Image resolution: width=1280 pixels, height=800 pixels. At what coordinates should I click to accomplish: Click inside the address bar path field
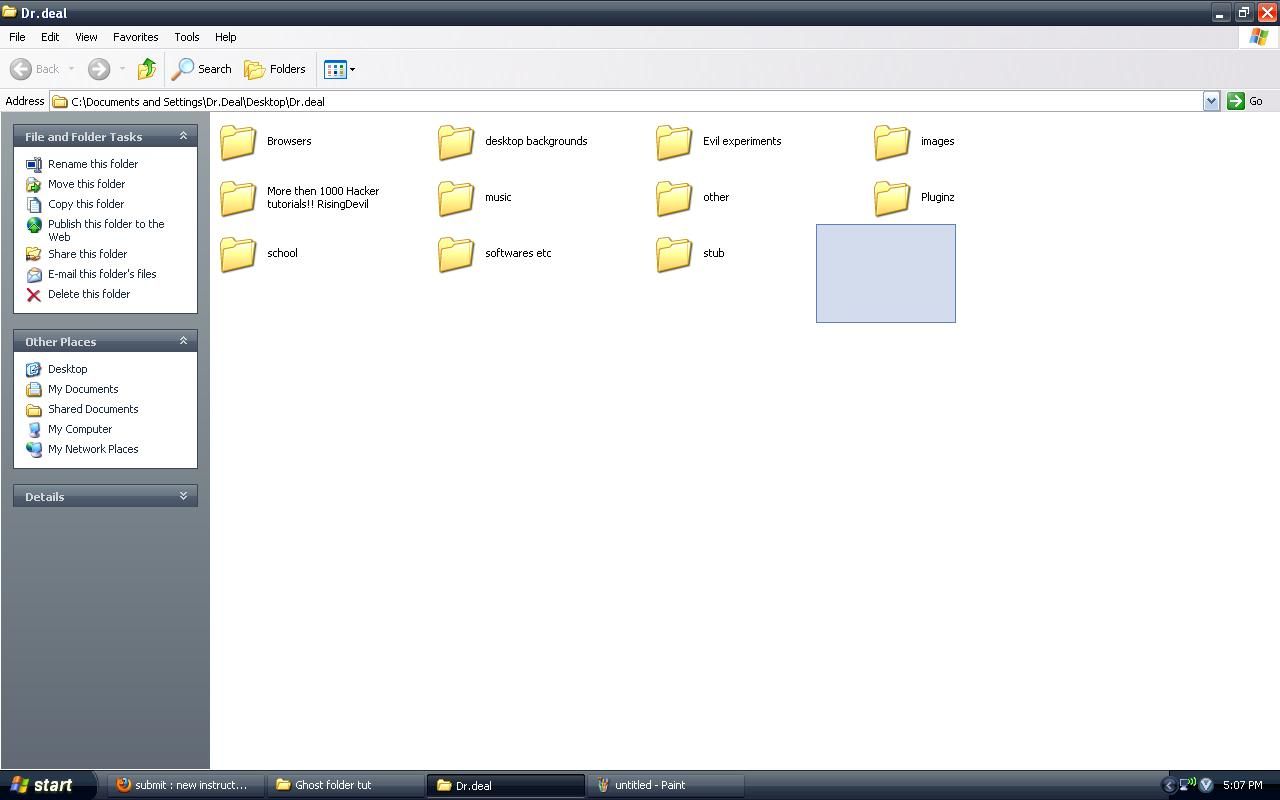500,101
